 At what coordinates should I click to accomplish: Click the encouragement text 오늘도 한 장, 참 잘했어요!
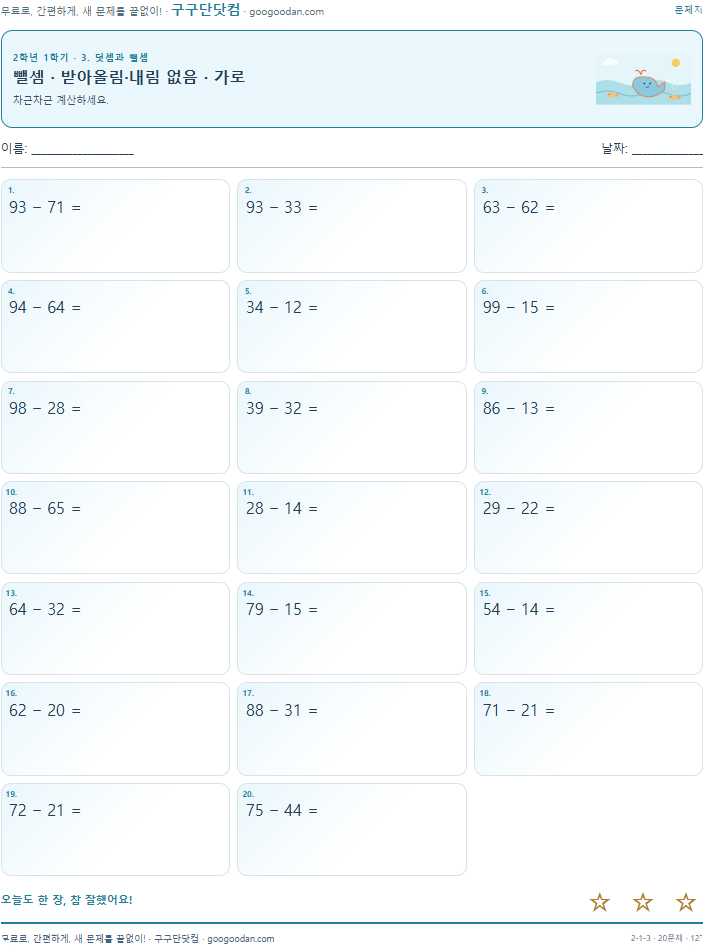pos(66,900)
